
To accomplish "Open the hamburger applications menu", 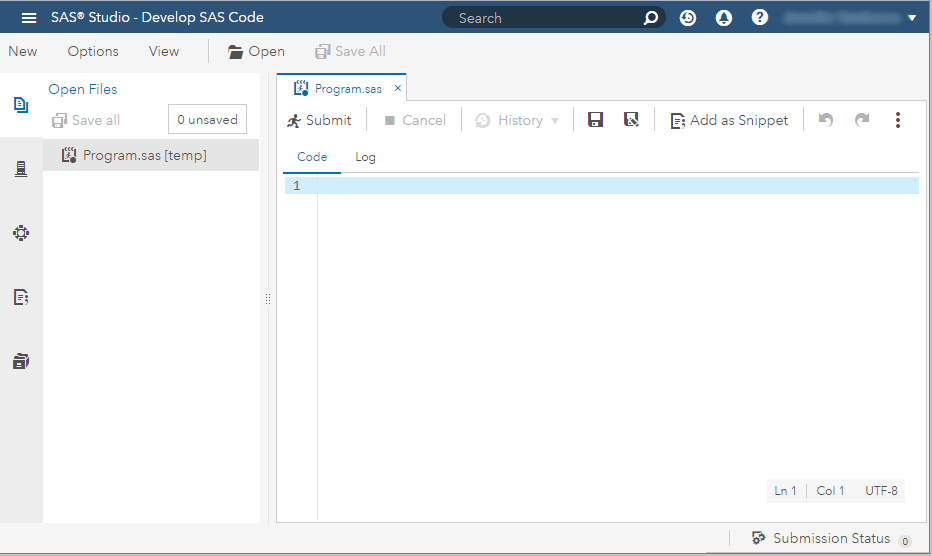I will (x=29, y=18).
